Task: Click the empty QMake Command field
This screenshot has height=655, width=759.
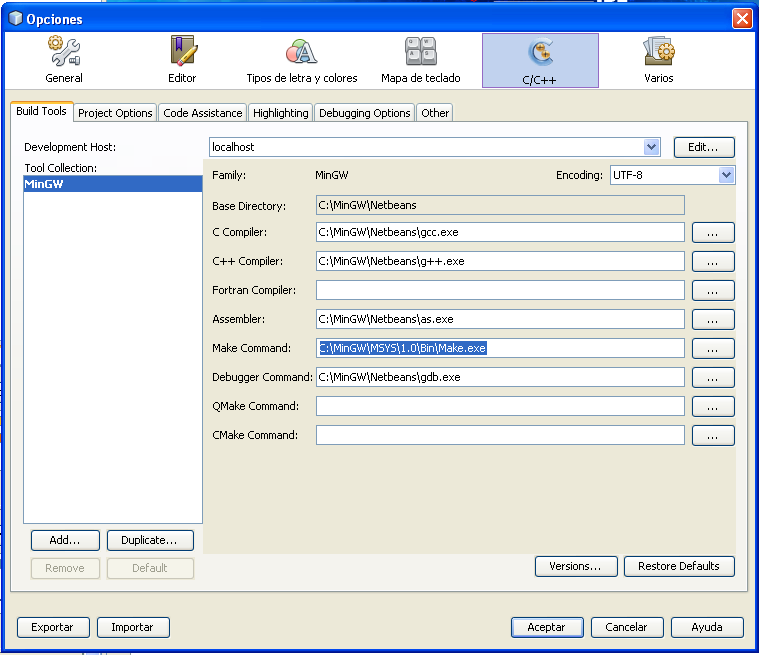Action: (500, 406)
